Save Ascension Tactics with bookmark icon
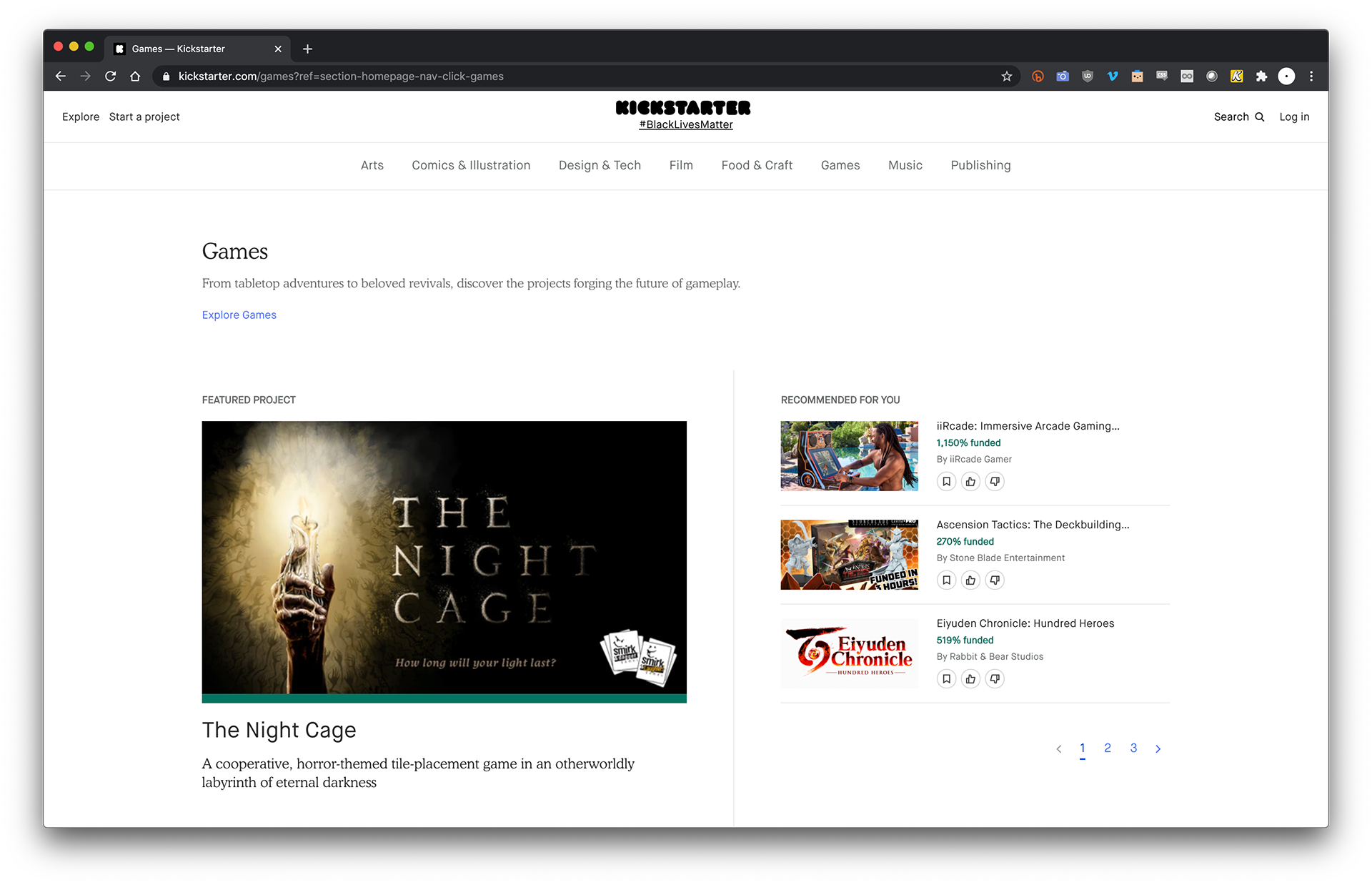Image resolution: width=1372 pixels, height=885 pixels. pos(946,580)
